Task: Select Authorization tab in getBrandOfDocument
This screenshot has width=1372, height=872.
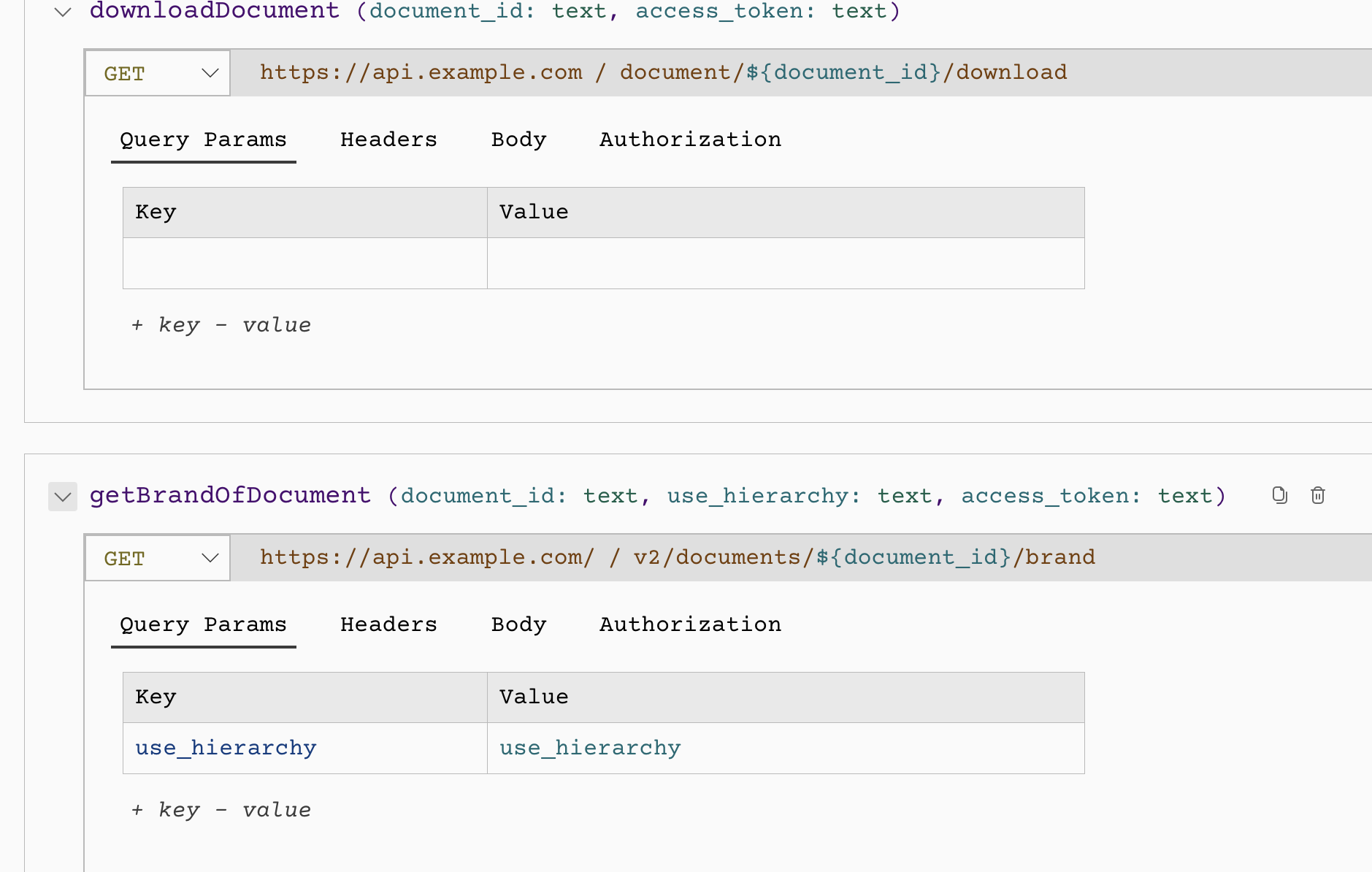Action: 690,624
